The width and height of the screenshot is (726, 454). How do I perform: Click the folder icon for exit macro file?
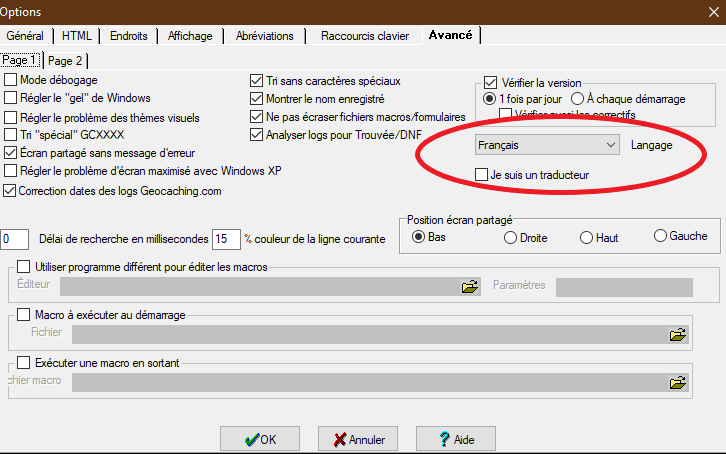point(678,382)
